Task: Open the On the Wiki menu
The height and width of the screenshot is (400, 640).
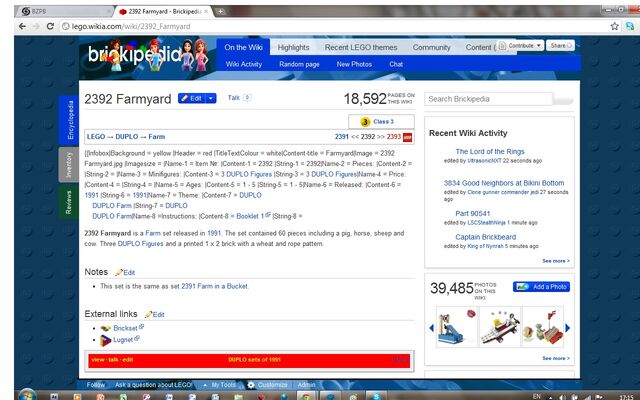Action: (243, 47)
